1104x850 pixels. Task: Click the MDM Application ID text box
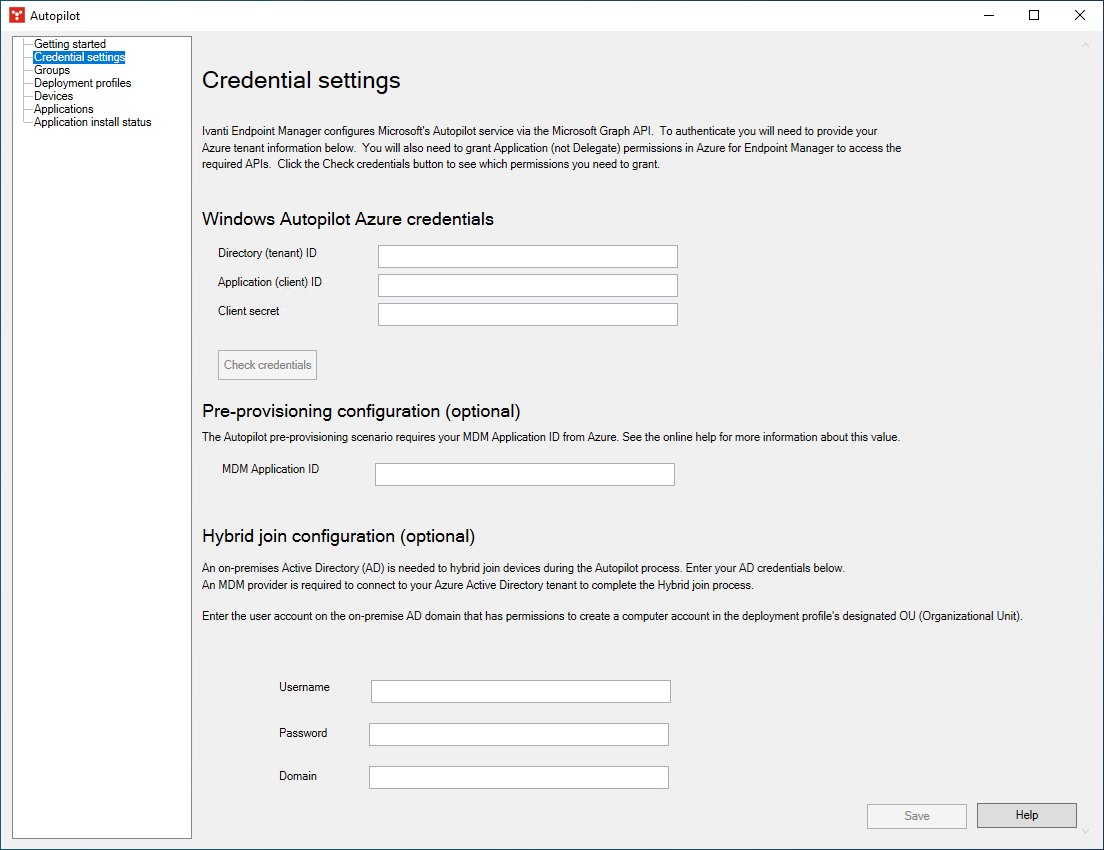(x=524, y=474)
